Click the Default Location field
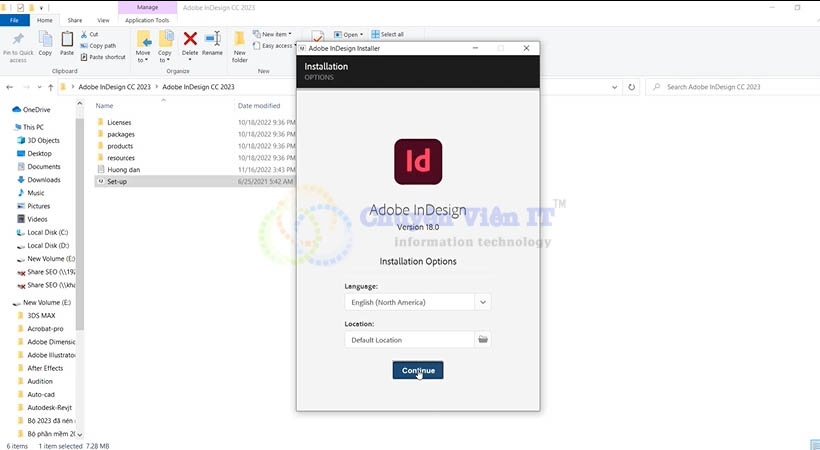 [x=409, y=340]
